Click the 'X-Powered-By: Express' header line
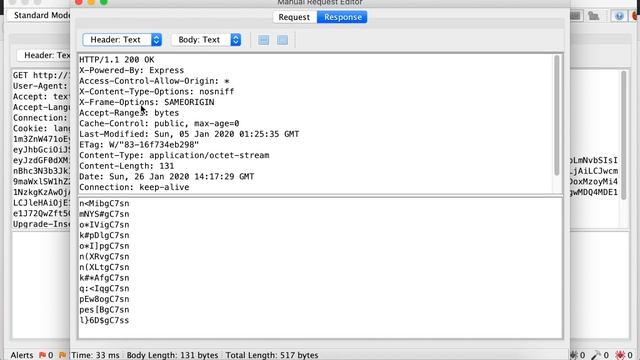 [131, 70]
